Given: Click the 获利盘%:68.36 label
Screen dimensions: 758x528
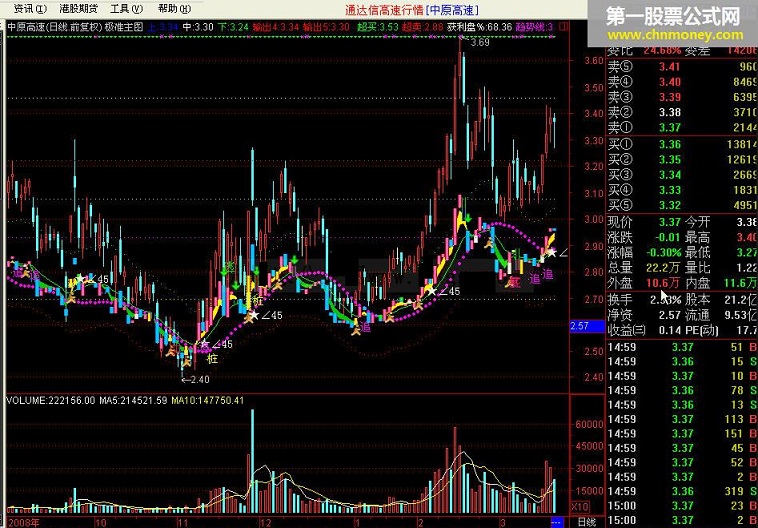Looking at the screenshot, I should pyautogui.click(x=480, y=27).
